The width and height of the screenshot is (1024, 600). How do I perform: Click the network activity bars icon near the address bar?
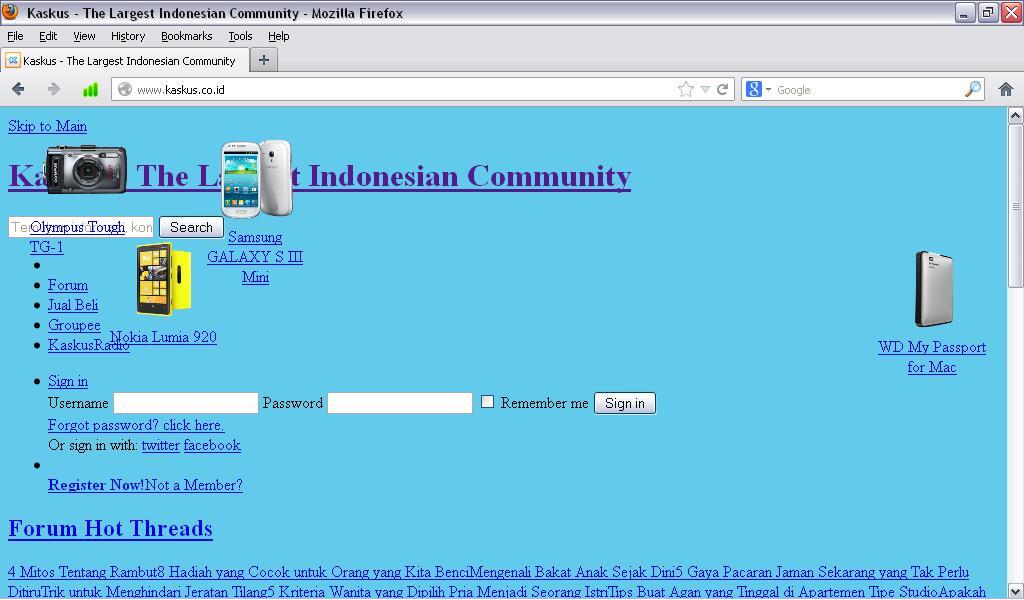(89, 89)
